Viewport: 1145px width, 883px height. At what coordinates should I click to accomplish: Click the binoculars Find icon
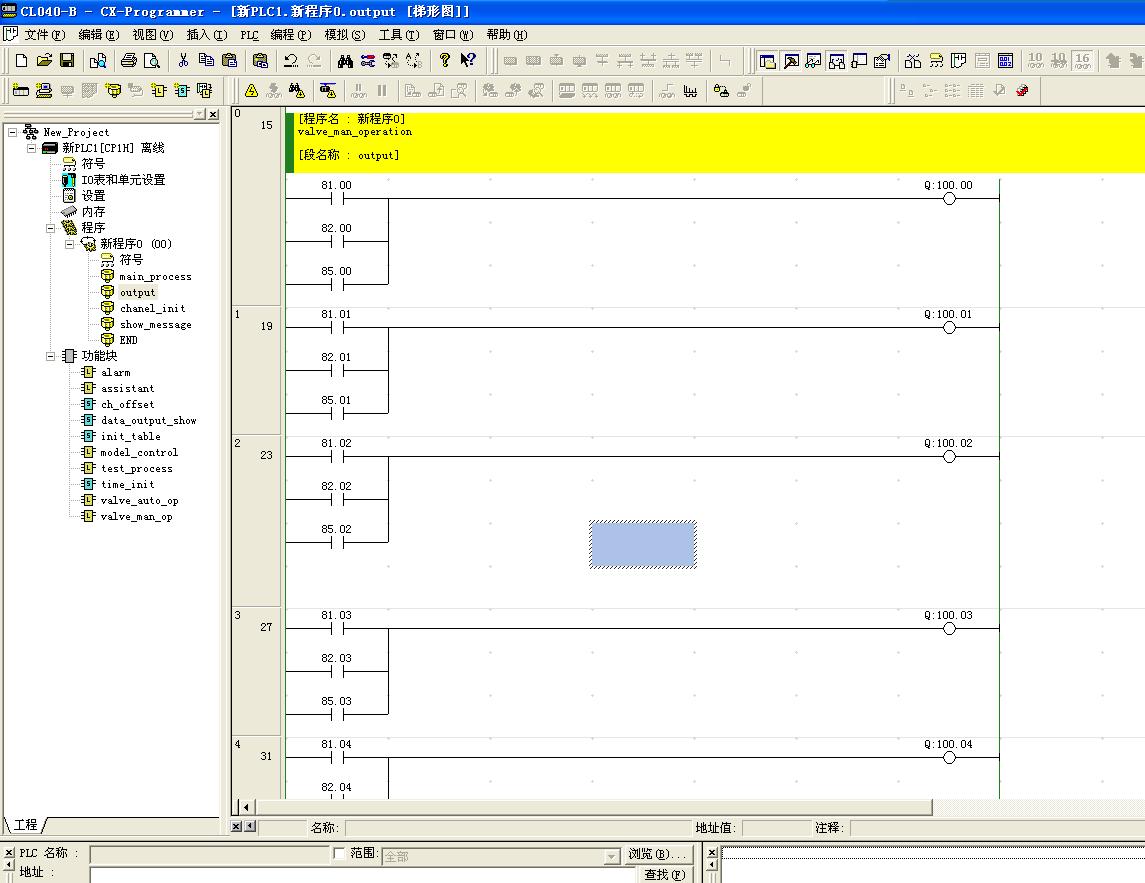[346, 61]
